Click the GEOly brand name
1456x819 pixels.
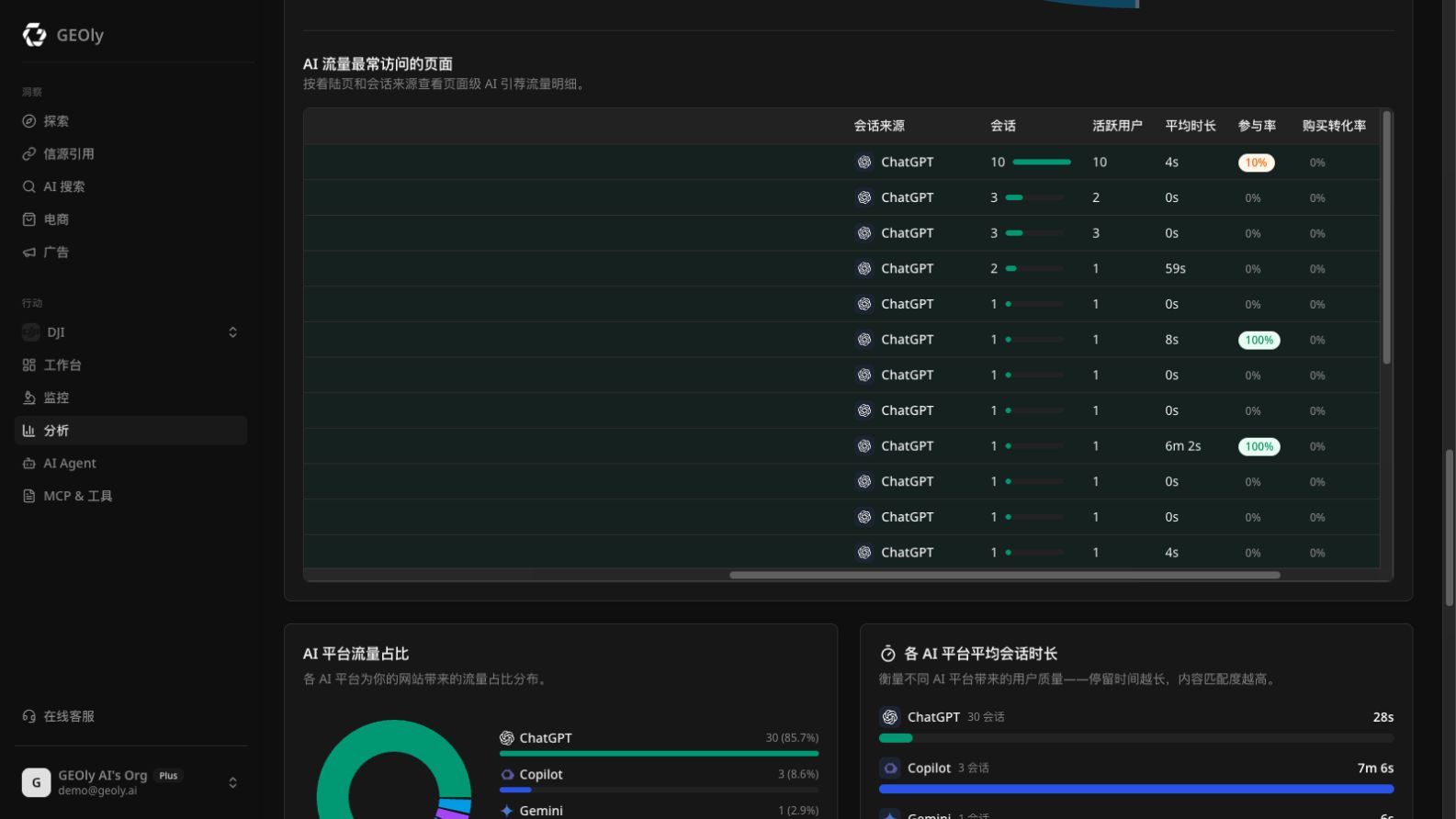click(x=80, y=35)
